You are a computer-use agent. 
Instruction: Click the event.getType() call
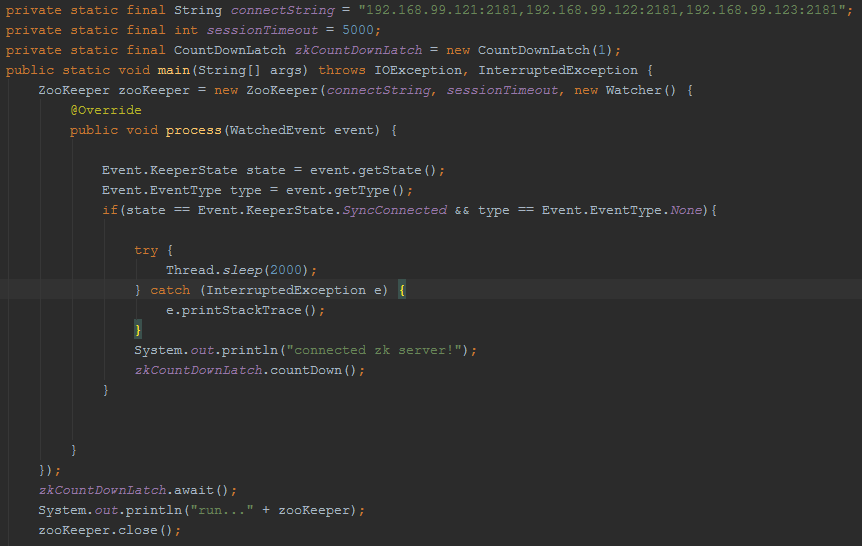pyautogui.click(x=345, y=190)
